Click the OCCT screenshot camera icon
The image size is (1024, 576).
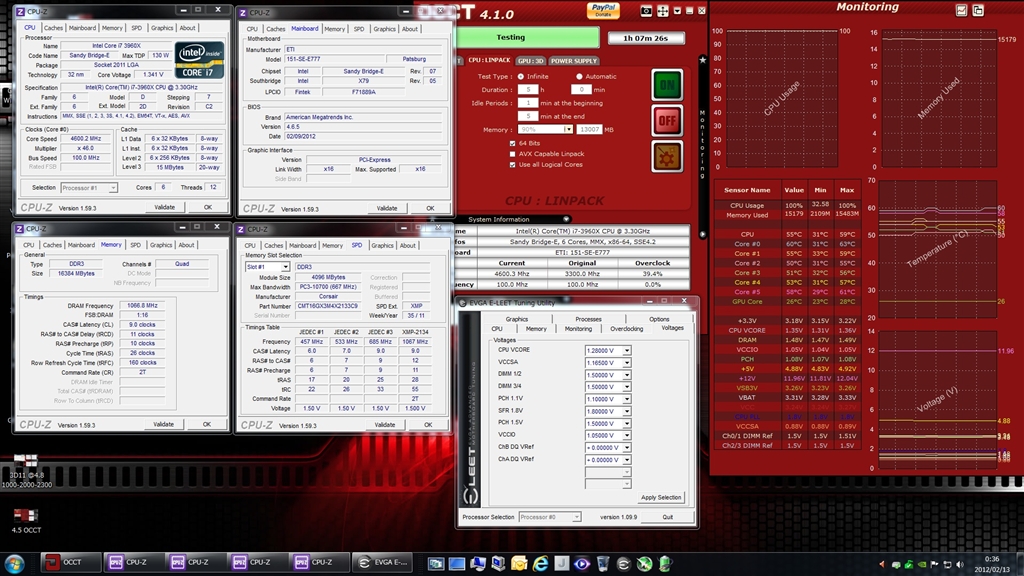(x=646, y=11)
